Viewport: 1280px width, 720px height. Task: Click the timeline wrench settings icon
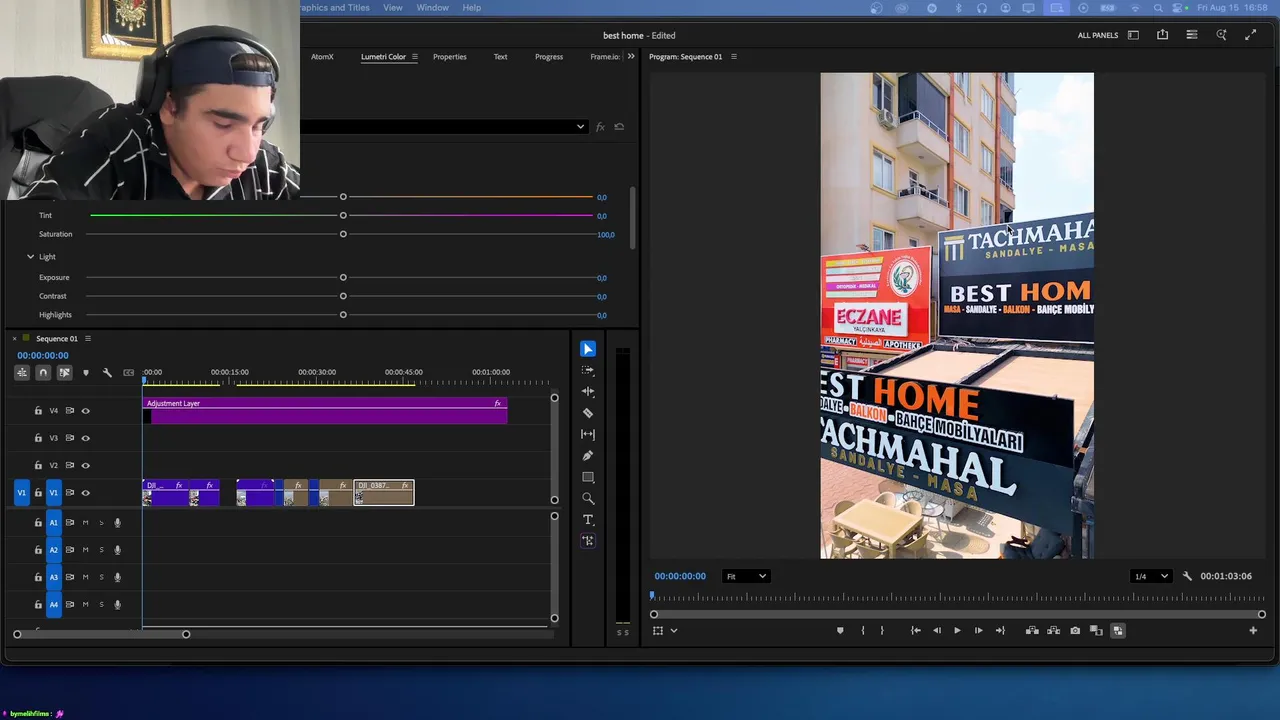(x=107, y=373)
